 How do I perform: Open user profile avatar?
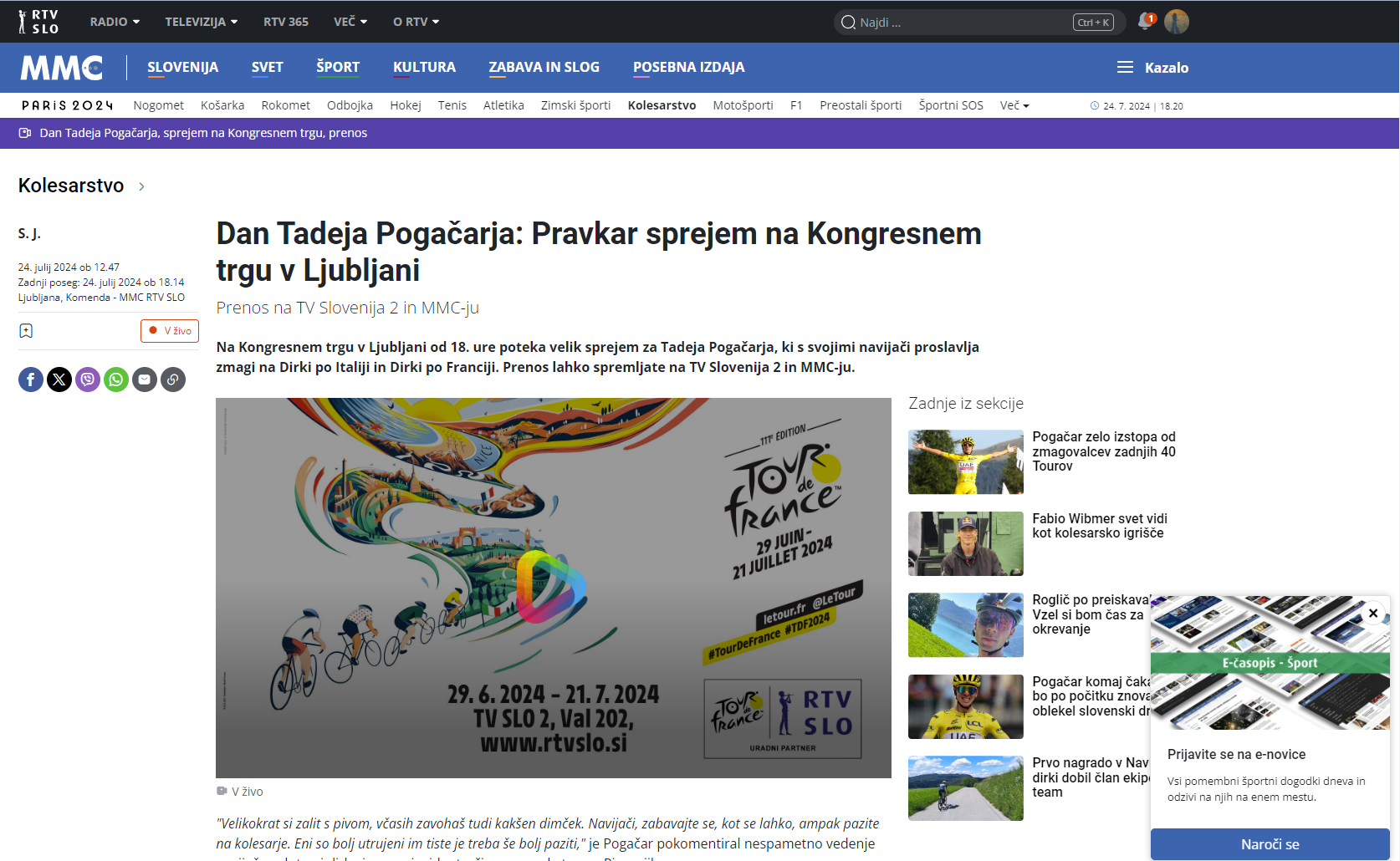(x=1176, y=22)
